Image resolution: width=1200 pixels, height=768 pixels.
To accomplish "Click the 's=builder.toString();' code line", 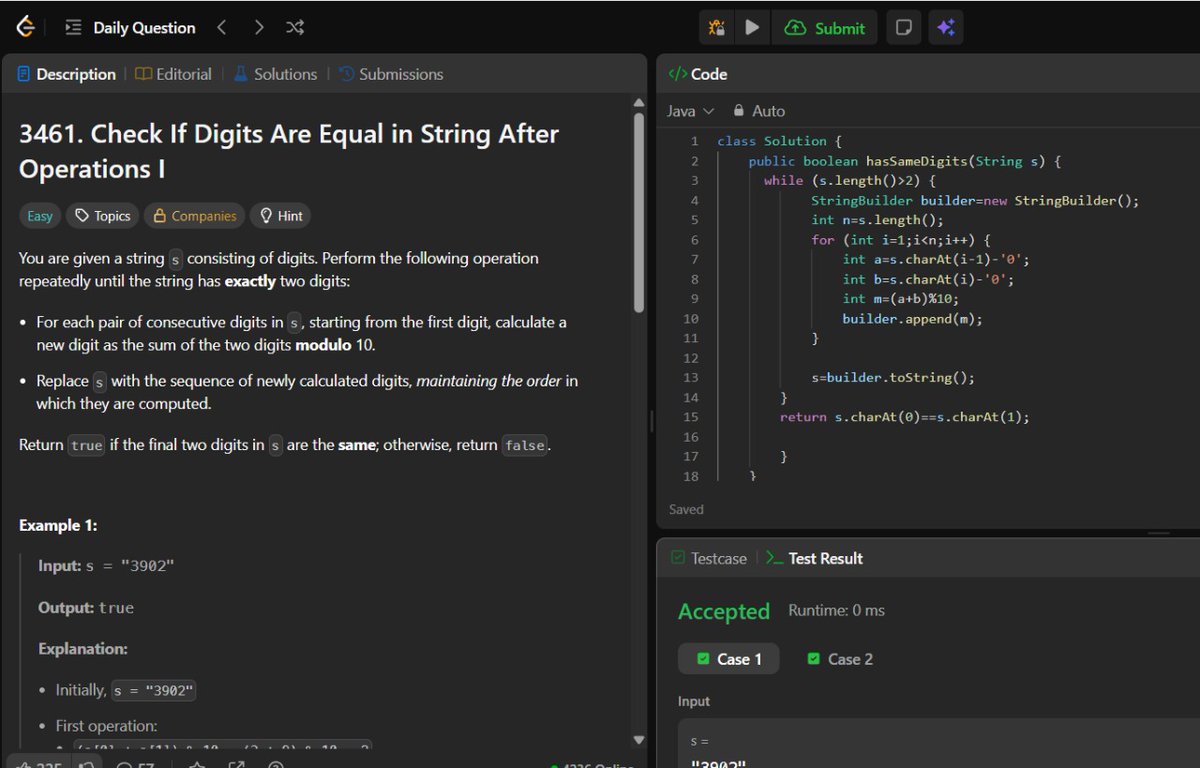I will [x=893, y=378].
